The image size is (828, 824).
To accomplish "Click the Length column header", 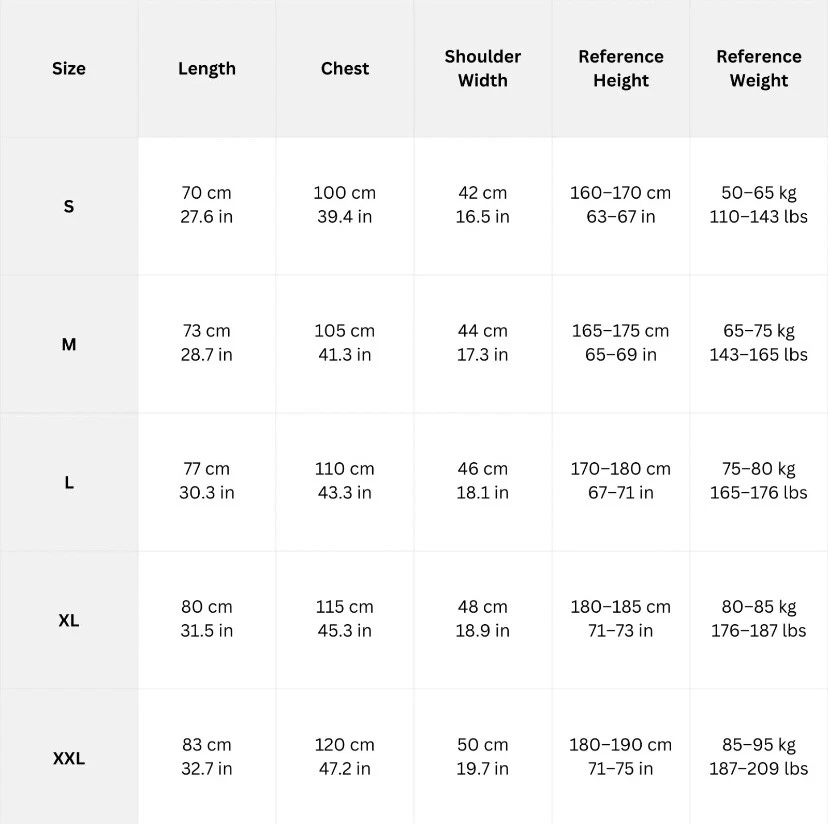I will tap(207, 69).
